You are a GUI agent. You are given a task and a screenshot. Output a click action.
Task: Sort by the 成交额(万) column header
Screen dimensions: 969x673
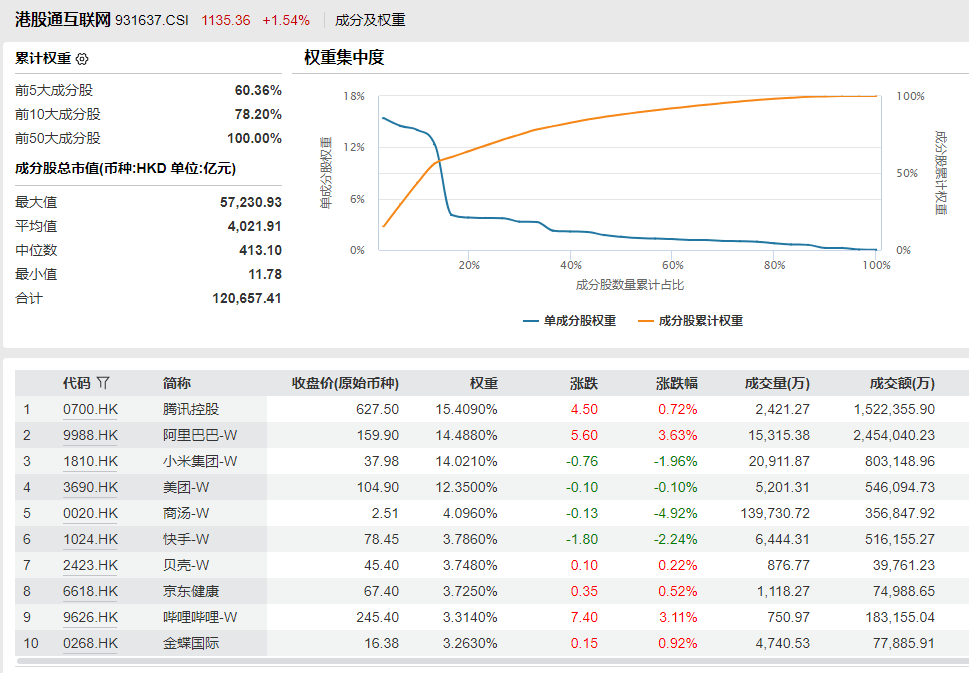tap(902, 383)
